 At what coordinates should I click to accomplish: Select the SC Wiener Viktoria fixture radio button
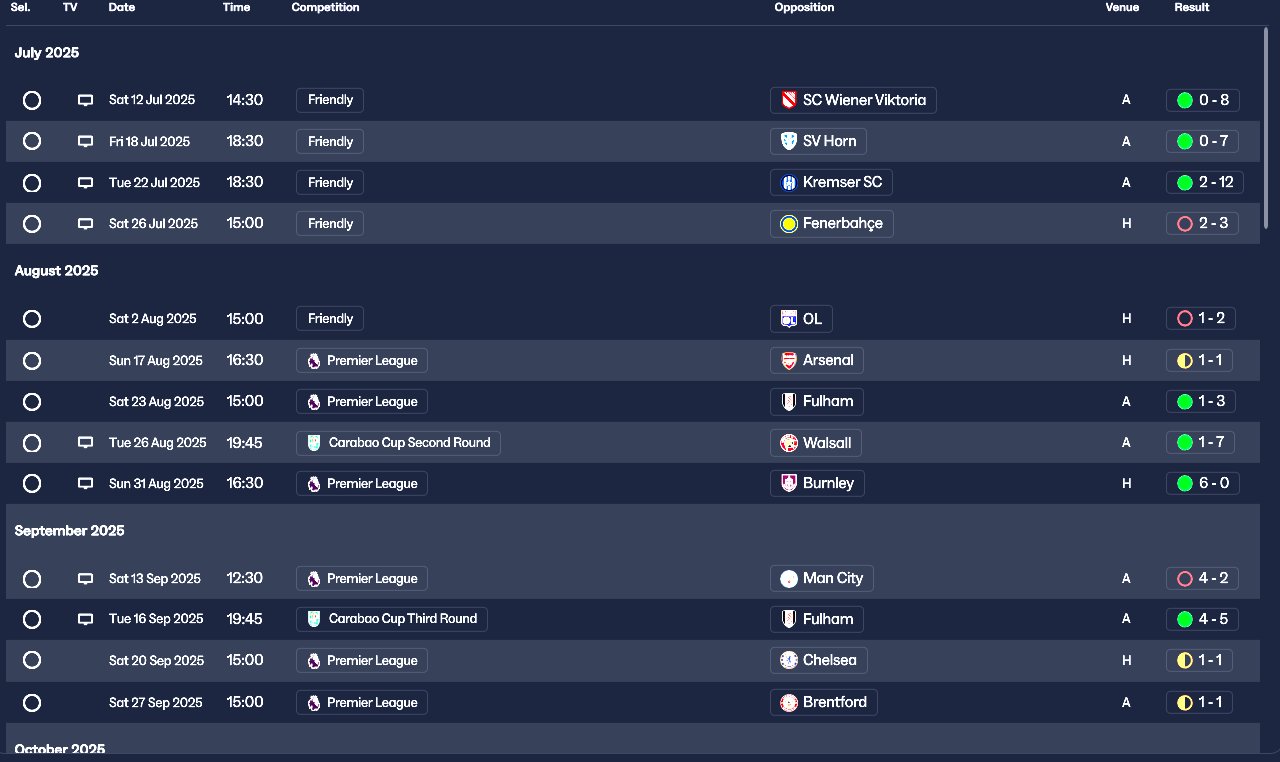[x=32, y=100]
